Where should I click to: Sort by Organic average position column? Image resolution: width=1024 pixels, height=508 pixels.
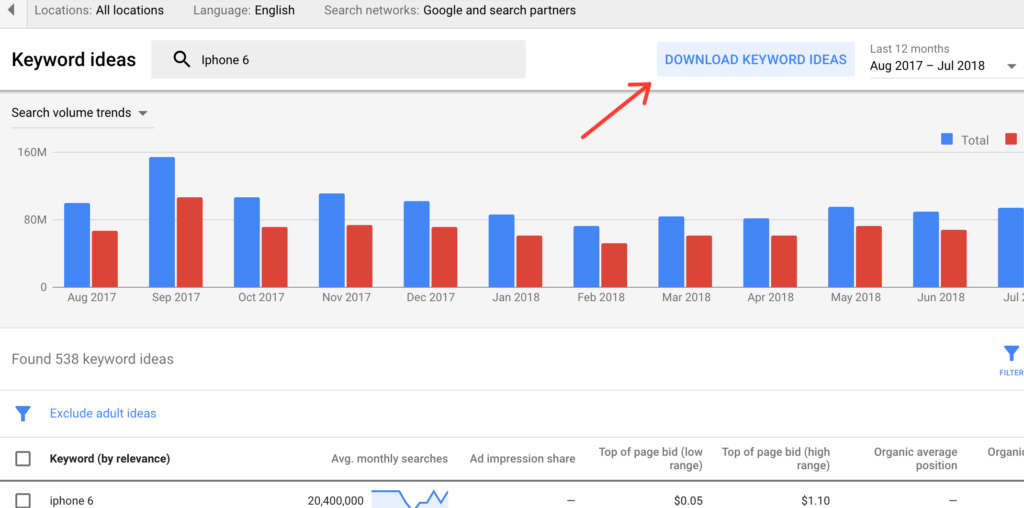pyautogui.click(x=916, y=458)
